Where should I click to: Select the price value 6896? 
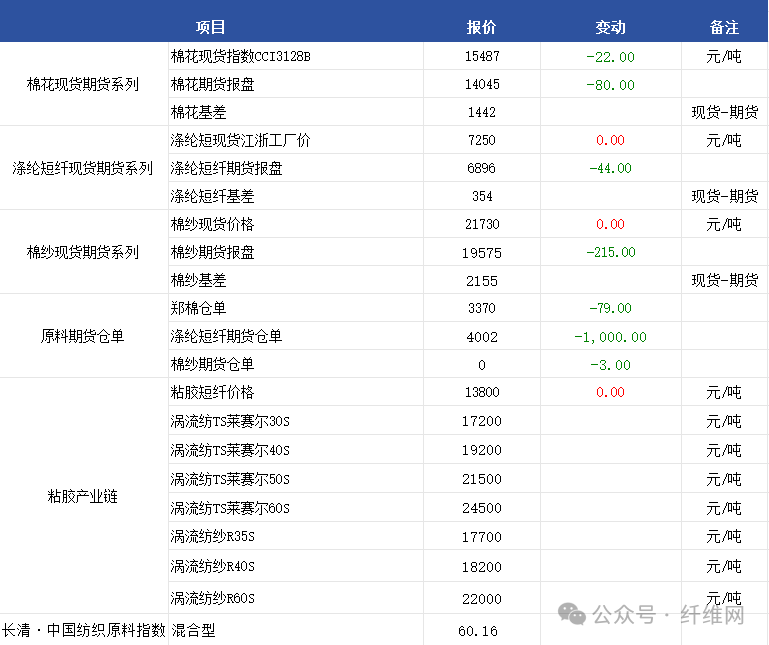pyautogui.click(x=482, y=168)
